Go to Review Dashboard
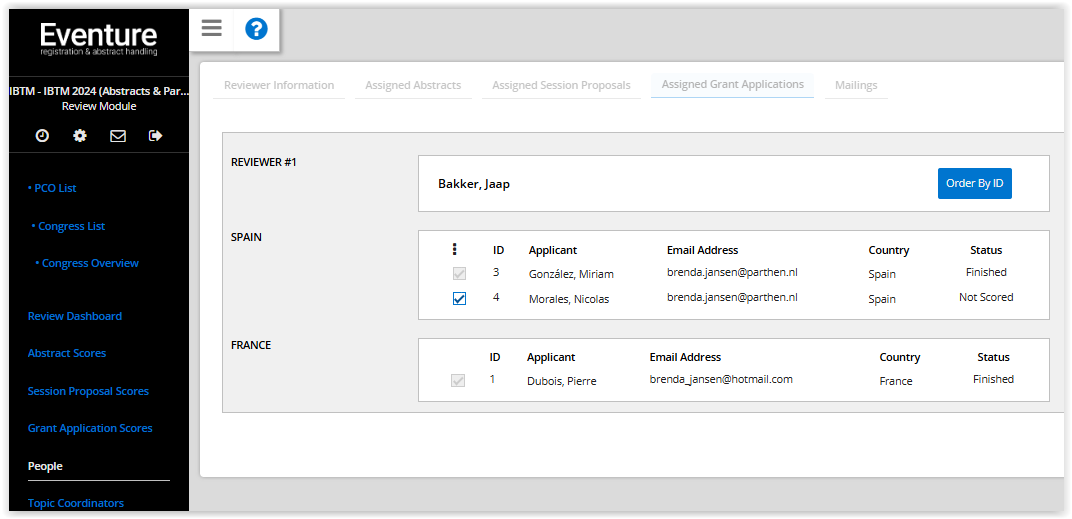Screen dimensions: 1072x519 coord(75,316)
